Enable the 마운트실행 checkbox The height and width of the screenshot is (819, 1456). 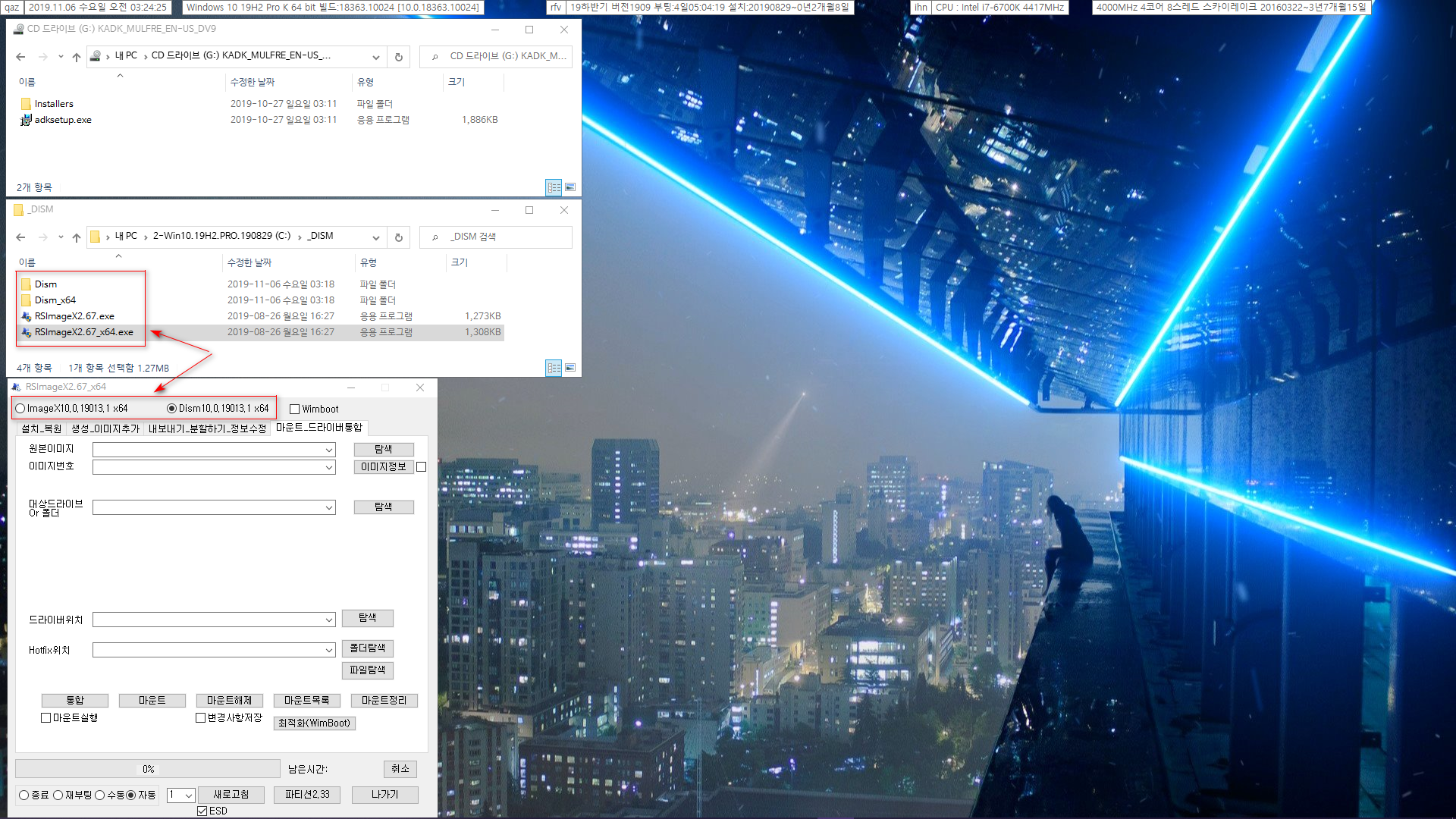46,718
